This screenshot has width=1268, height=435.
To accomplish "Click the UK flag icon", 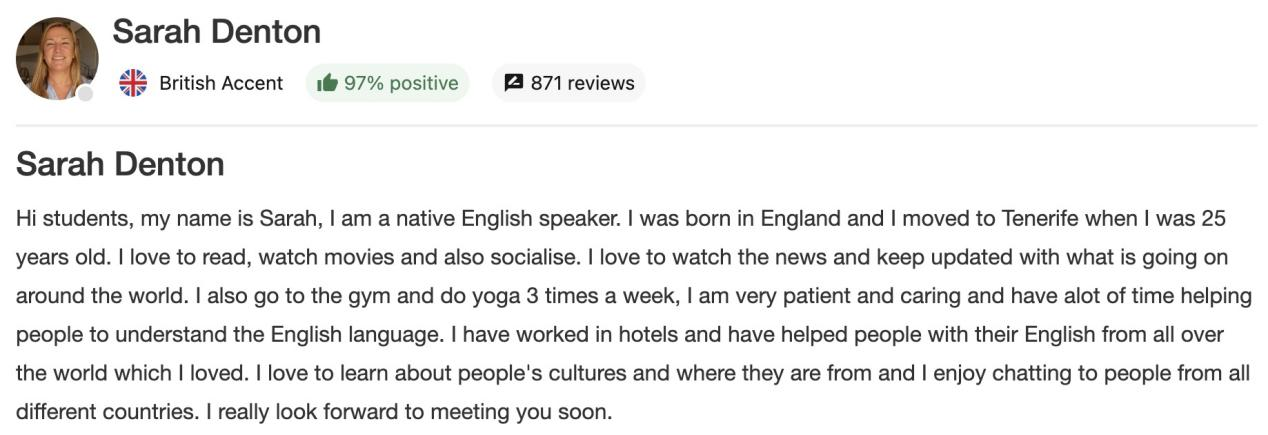I will pyautogui.click(x=133, y=83).
